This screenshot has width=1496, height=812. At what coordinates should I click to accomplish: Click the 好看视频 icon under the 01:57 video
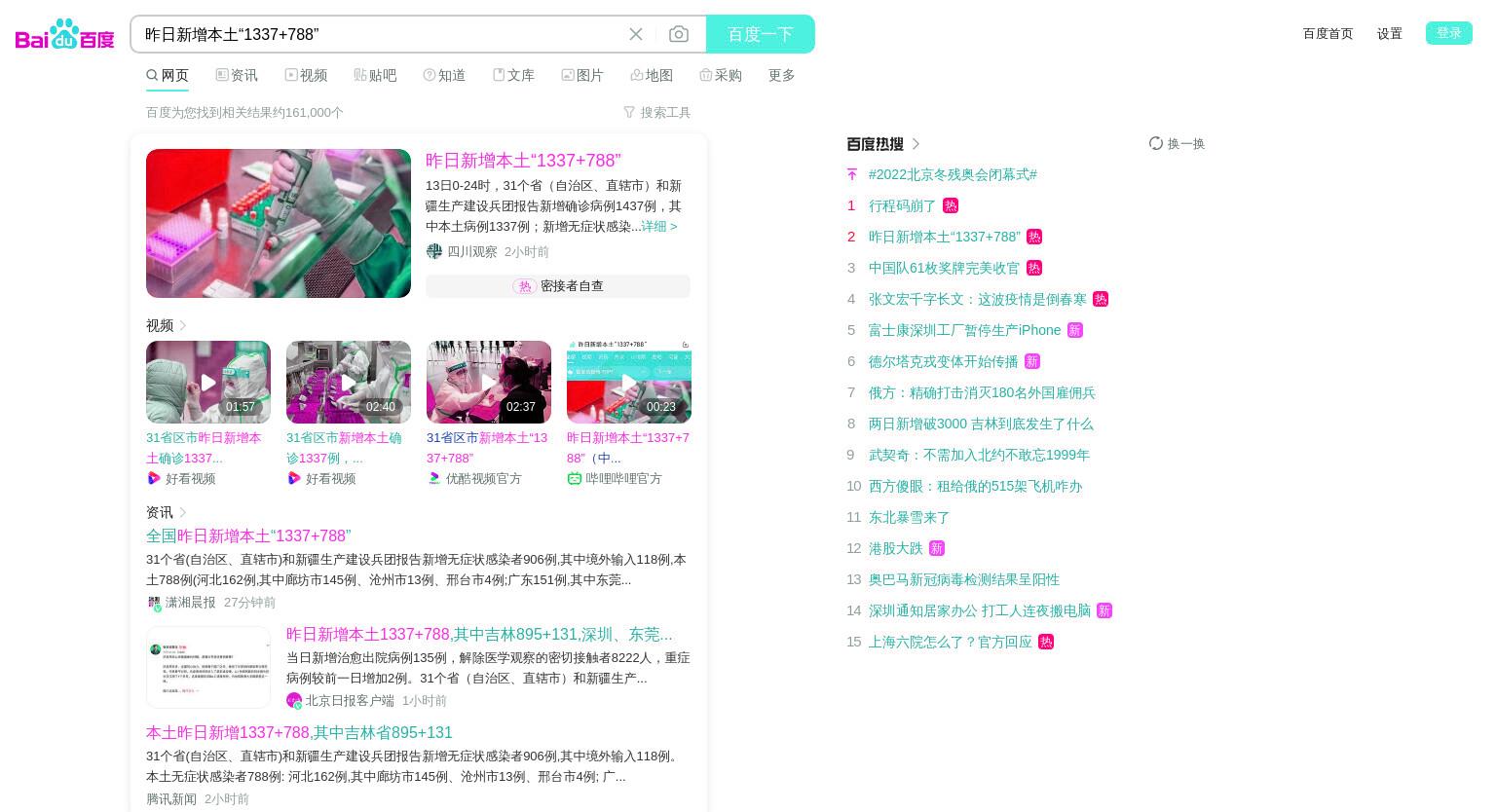tap(154, 478)
